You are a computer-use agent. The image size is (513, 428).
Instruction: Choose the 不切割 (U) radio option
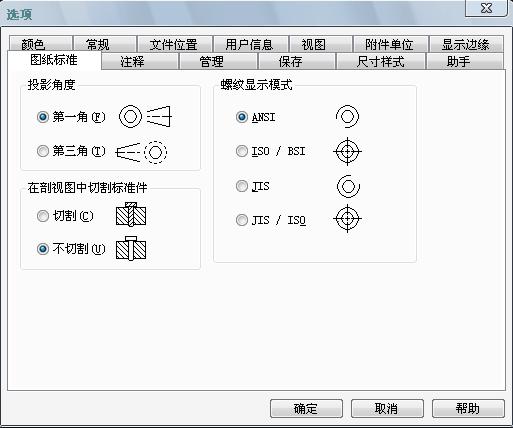[43, 249]
